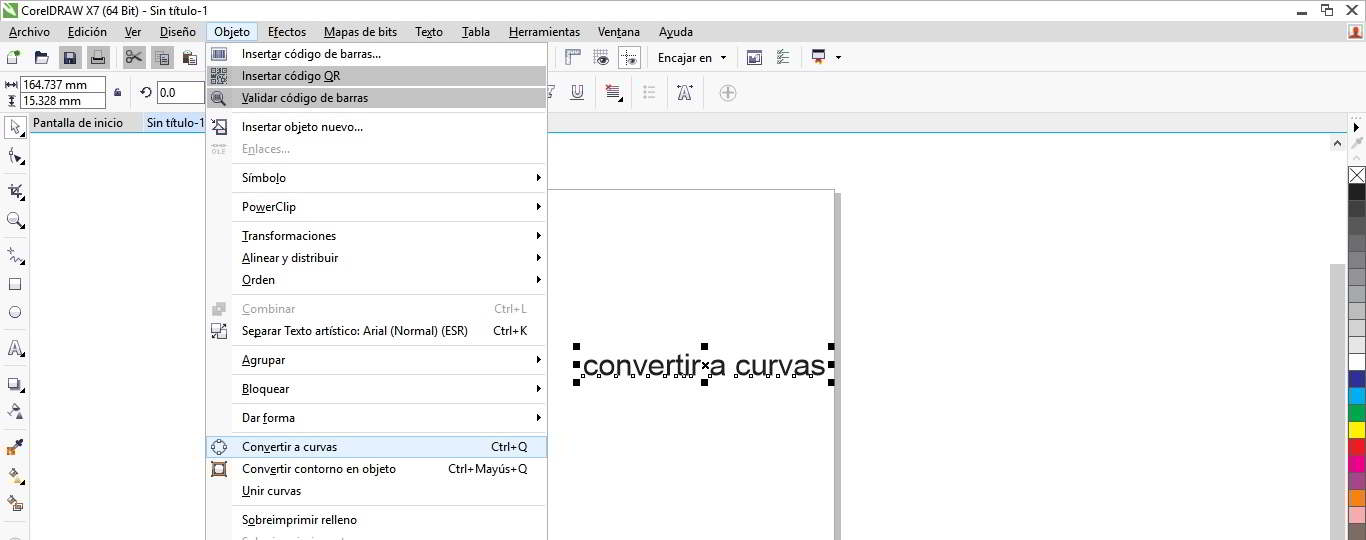Select the Drop Shadow tool
Image resolution: width=1366 pixels, height=540 pixels.
tap(15, 384)
